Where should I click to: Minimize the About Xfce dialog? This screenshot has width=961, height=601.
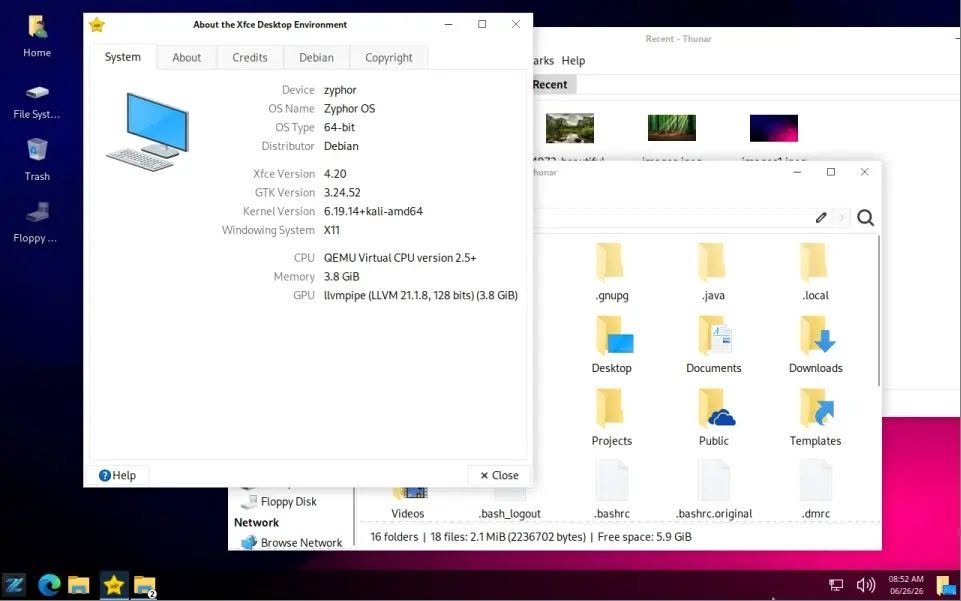click(449, 25)
